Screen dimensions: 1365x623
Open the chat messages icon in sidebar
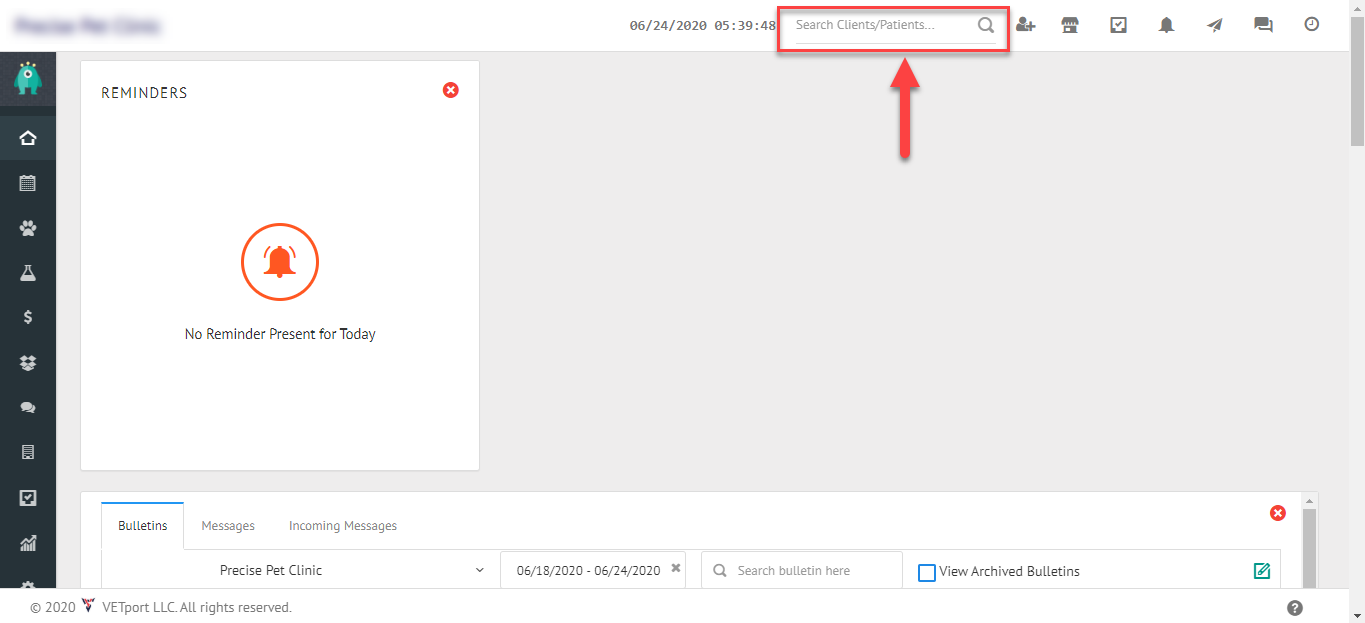28,408
